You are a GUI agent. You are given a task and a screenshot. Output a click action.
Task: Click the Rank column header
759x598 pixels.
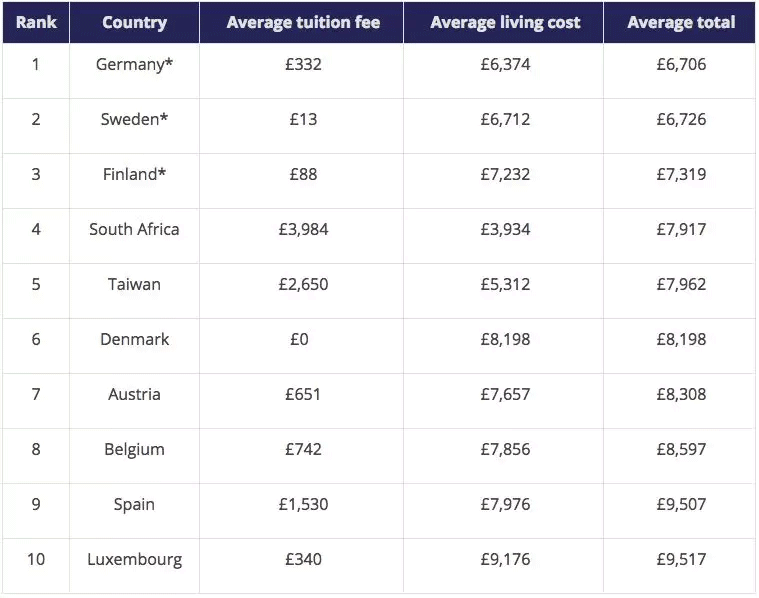pyautogui.click(x=36, y=22)
